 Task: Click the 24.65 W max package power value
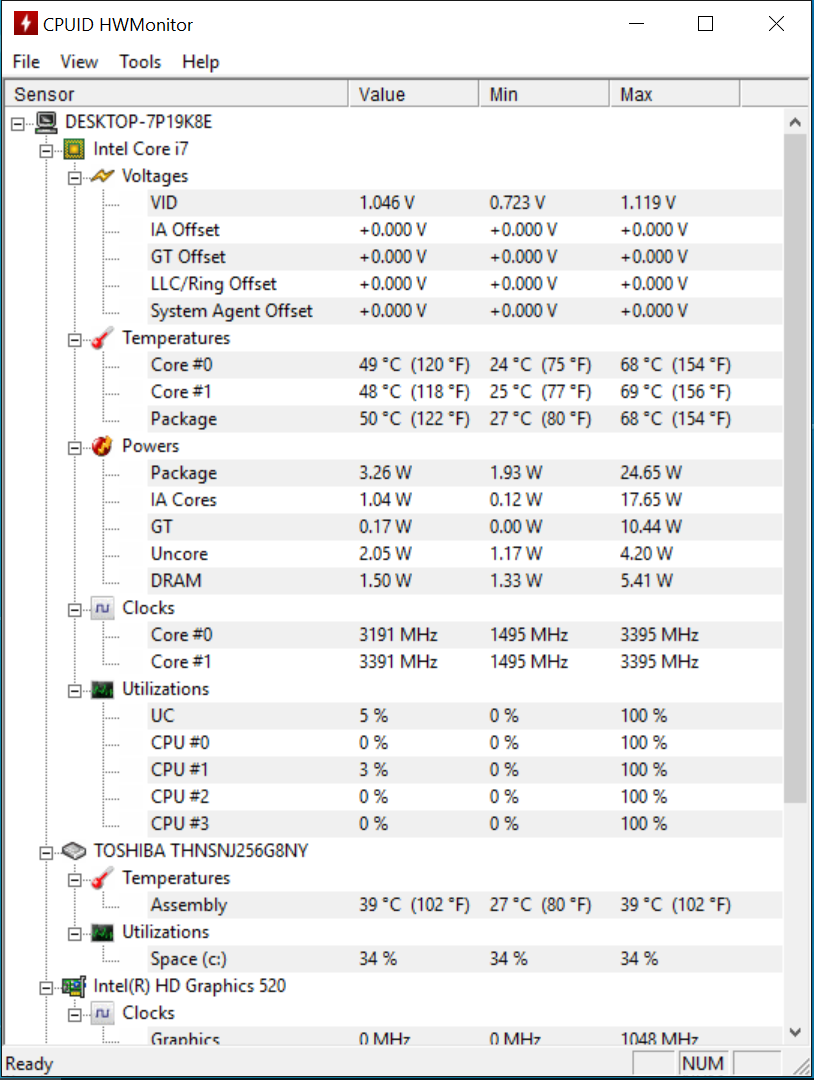coord(651,473)
